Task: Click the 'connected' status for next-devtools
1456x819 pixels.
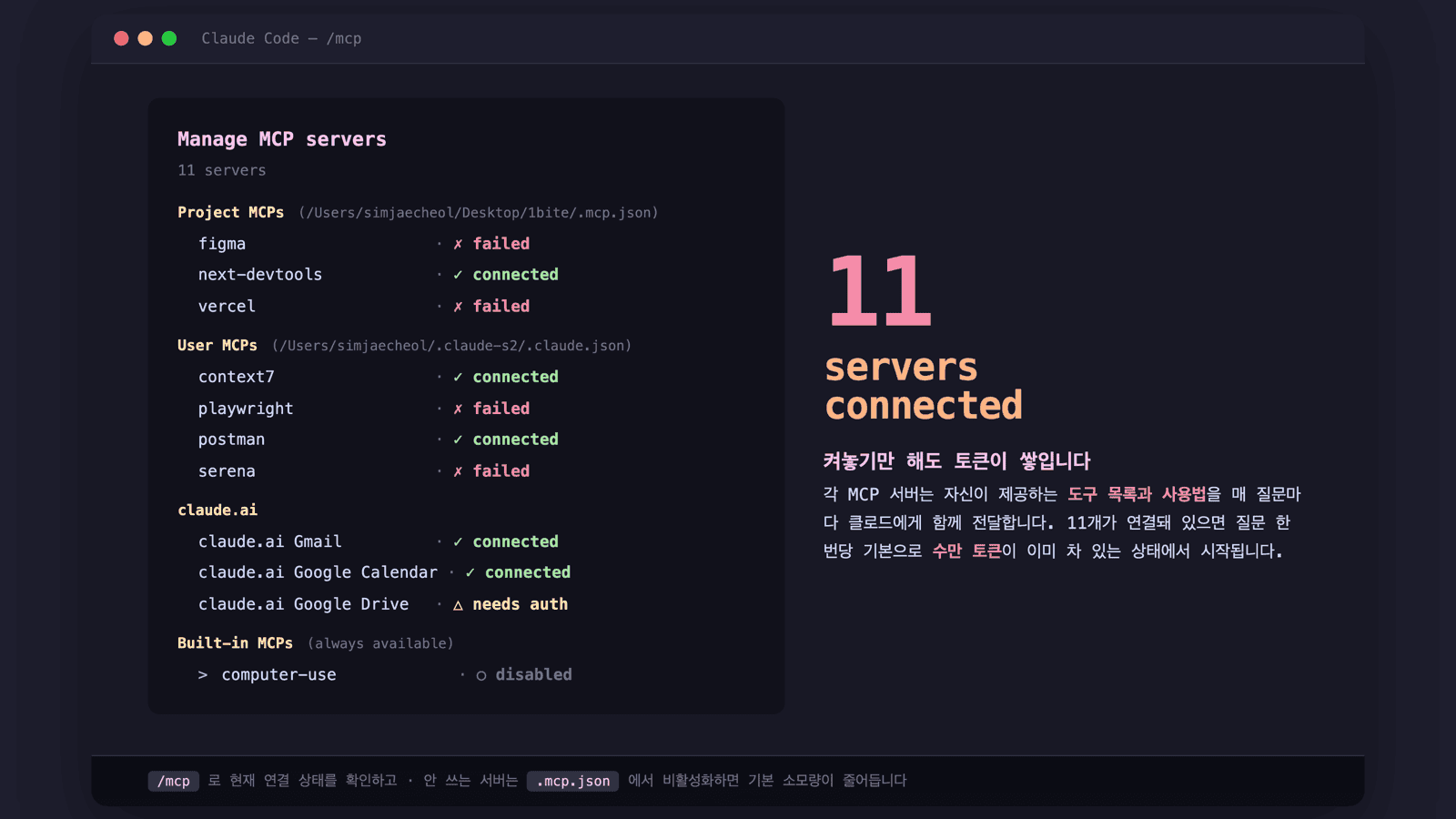Action: tap(516, 275)
